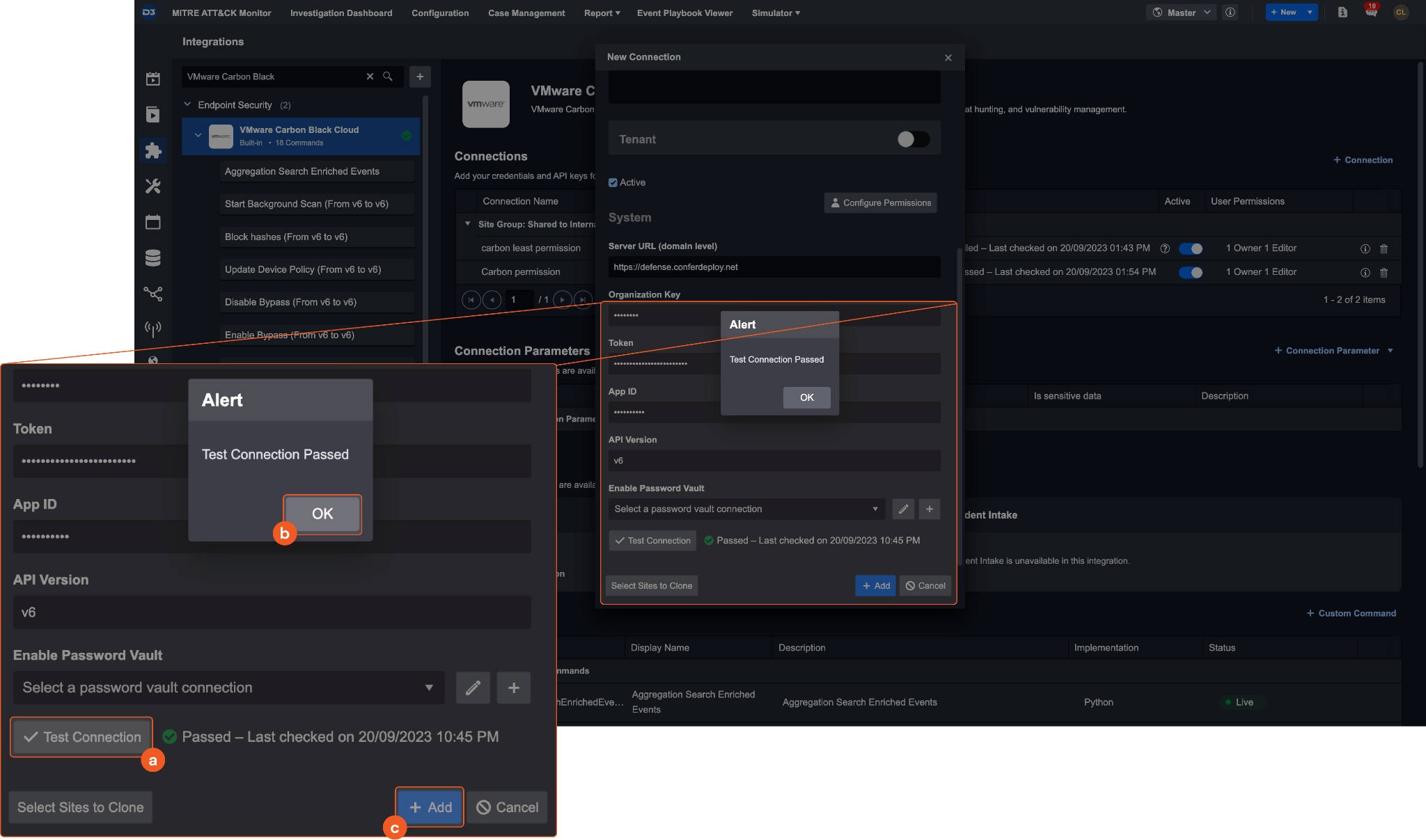Select Start Background Scan command
The height and width of the screenshot is (840, 1426).
317,204
